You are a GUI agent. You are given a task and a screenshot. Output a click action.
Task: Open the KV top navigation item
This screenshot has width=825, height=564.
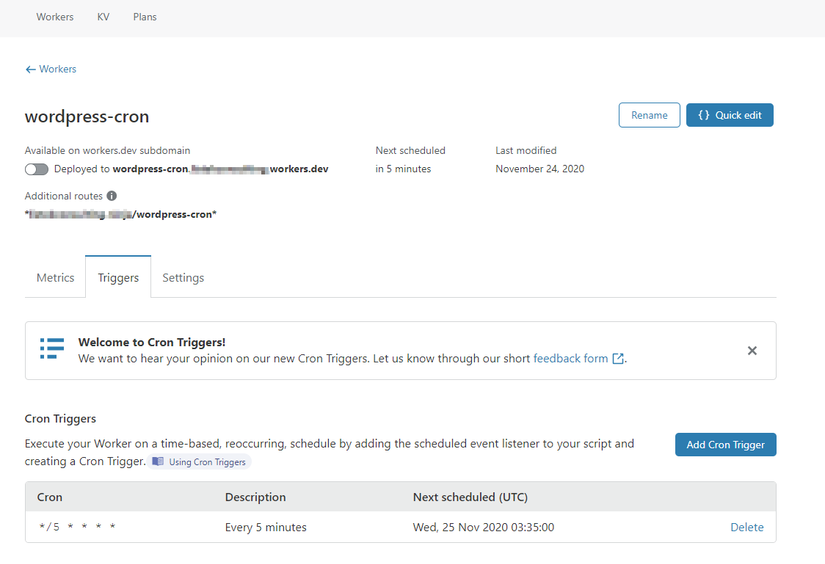coord(103,17)
